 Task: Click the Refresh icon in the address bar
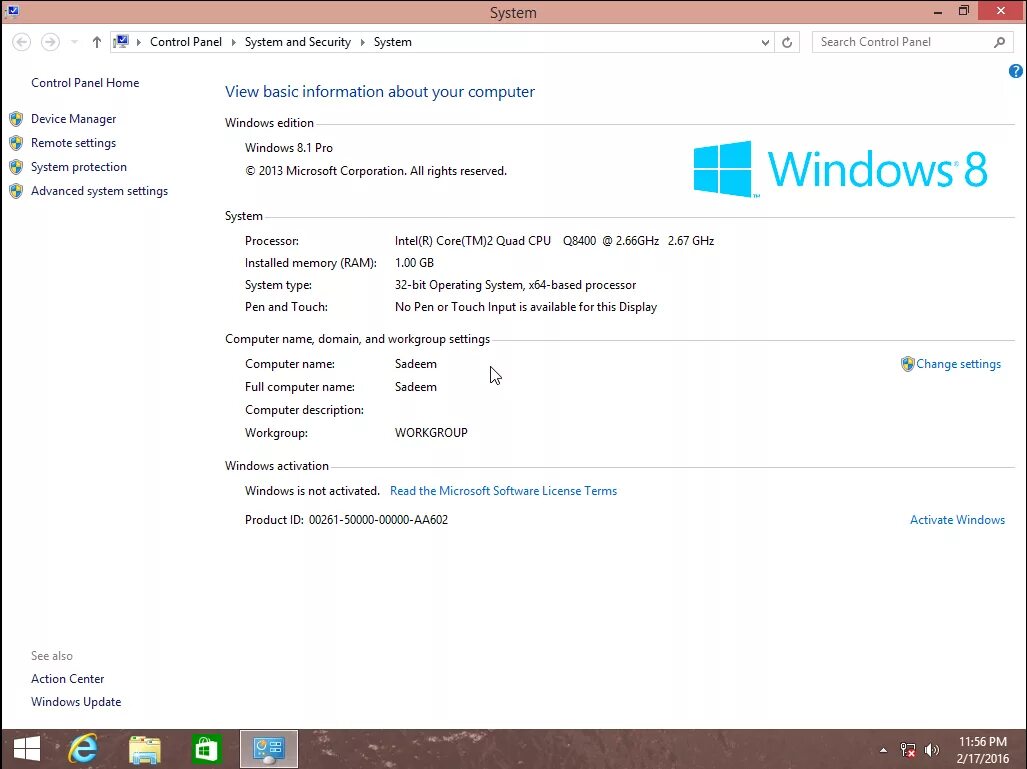(787, 42)
